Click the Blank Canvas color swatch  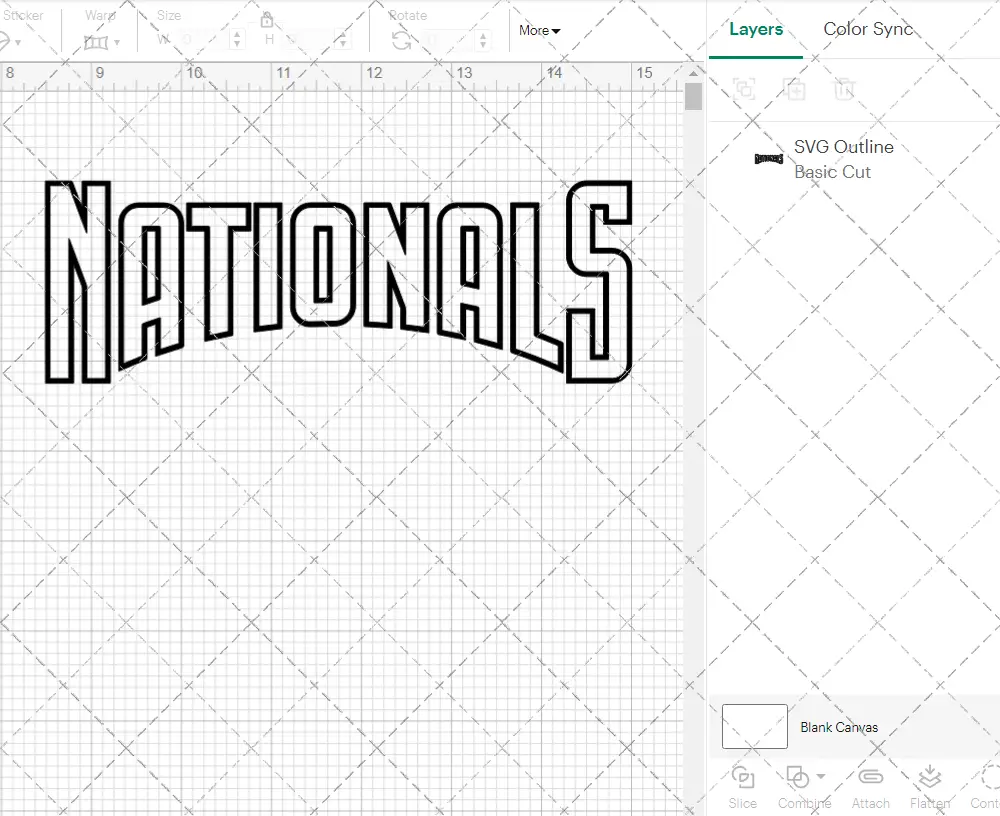(754, 727)
